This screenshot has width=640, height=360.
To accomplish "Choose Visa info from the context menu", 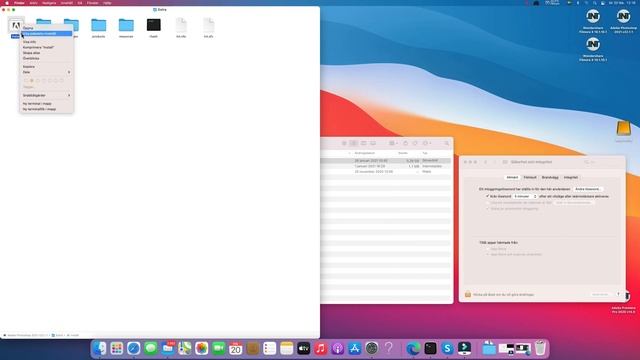I will pos(47,42).
